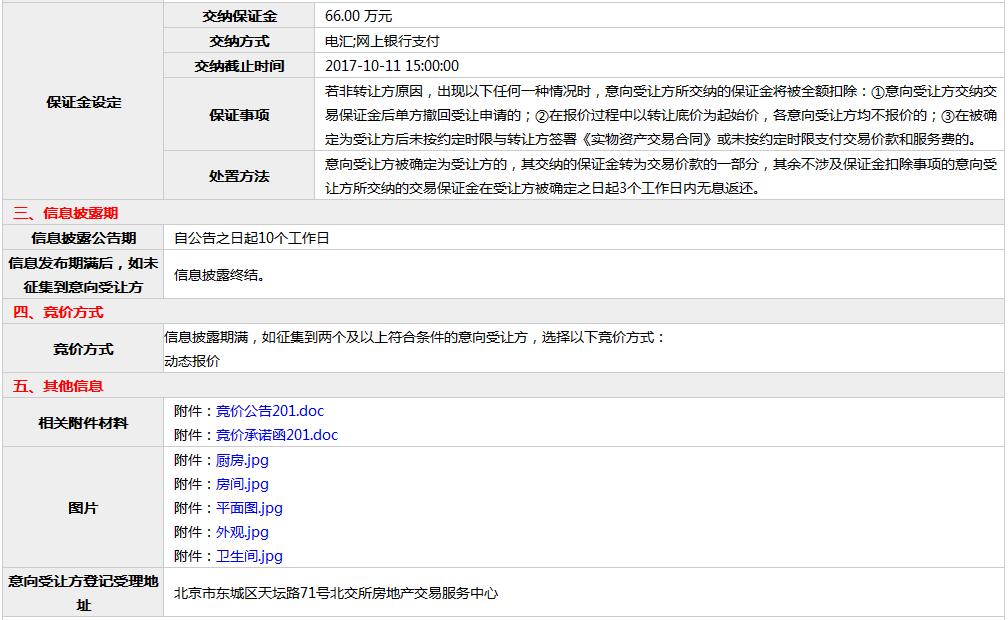
Task: Open the 房间.jpg picture link
Action: click(x=242, y=484)
